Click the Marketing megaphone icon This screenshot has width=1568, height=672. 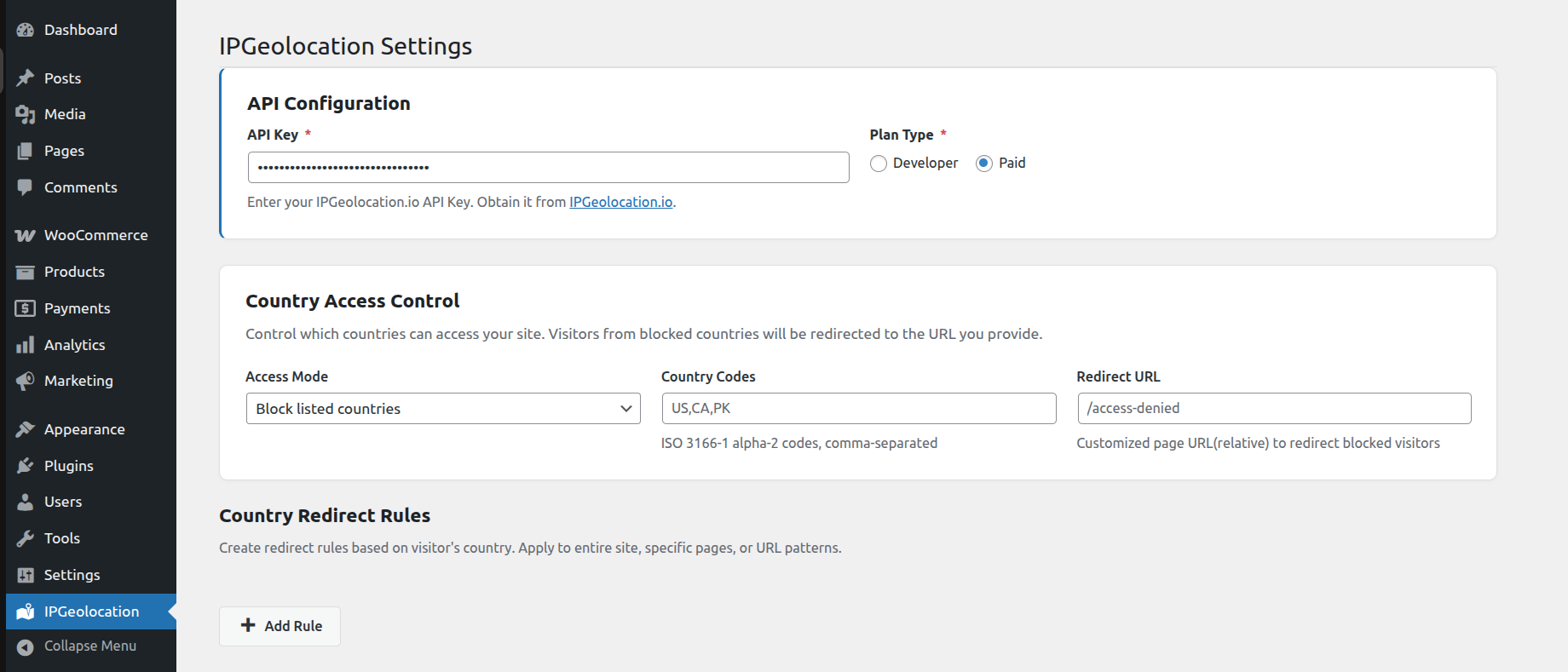click(25, 381)
